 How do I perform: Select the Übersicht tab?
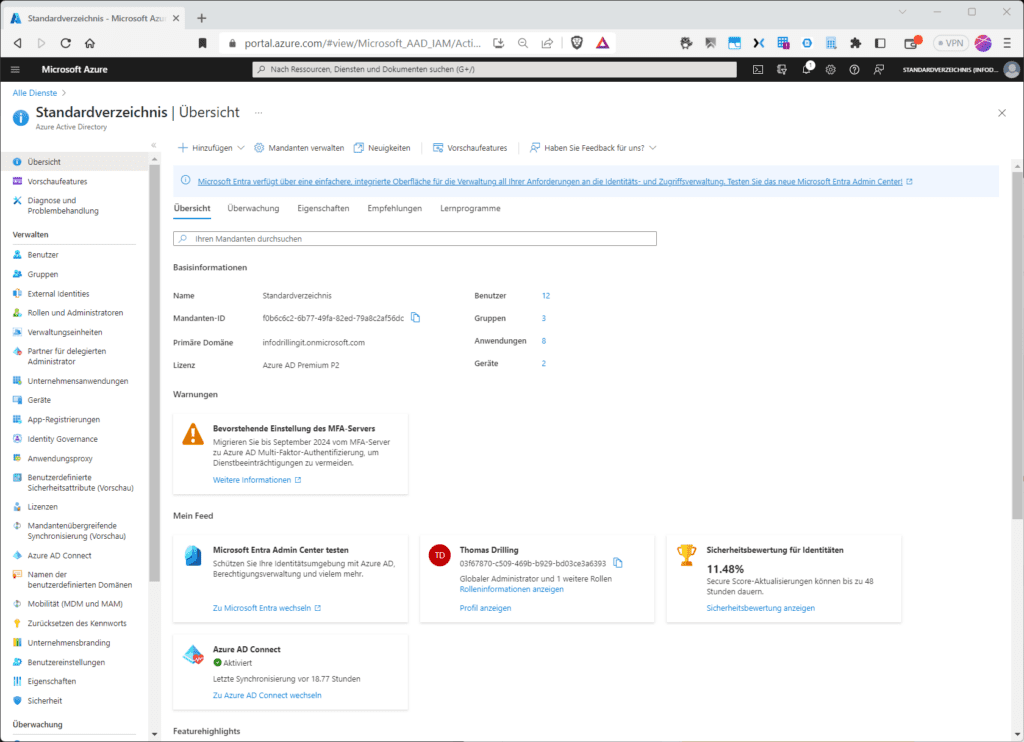tap(192, 208)
